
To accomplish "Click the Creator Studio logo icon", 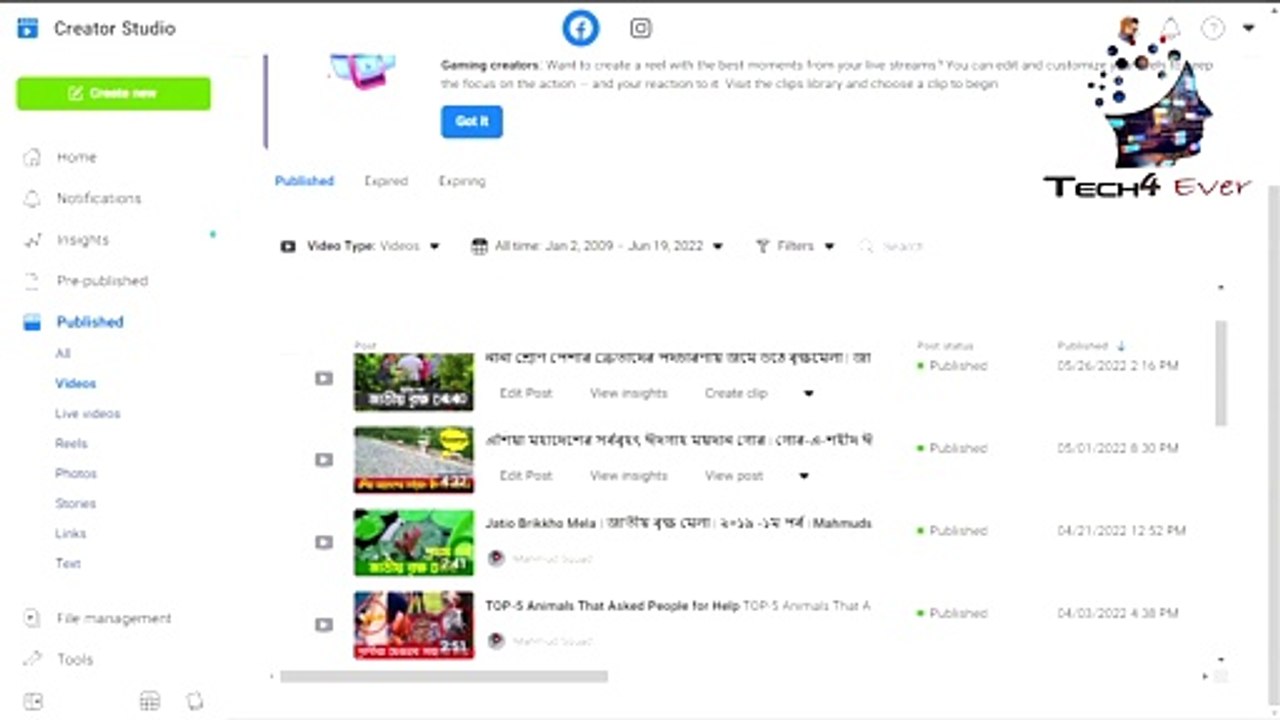I will coord(28,28).
